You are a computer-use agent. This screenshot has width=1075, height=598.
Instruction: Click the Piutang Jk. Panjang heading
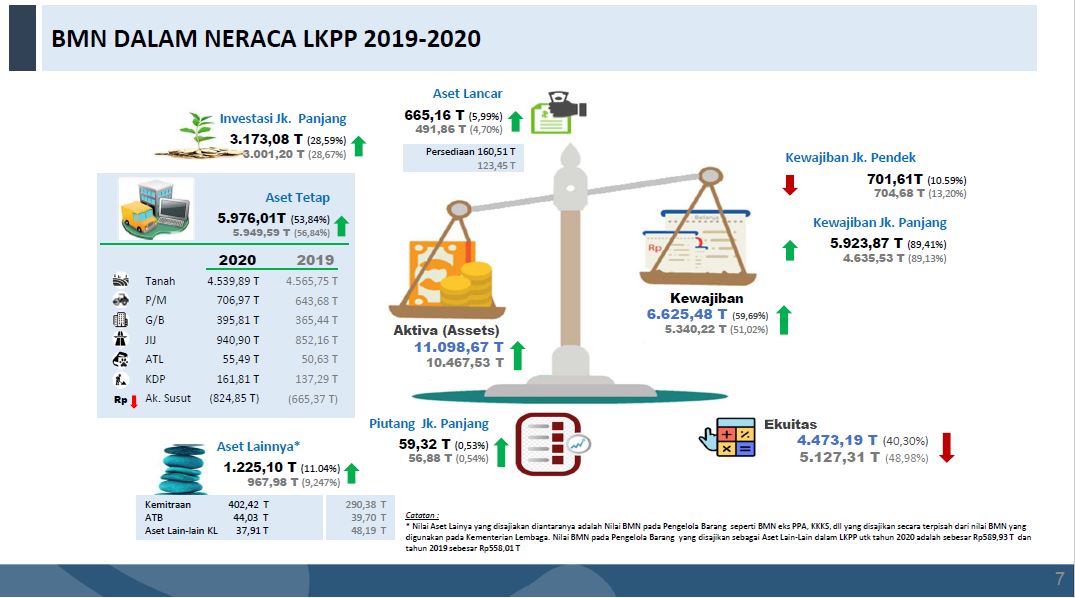(x=429, y=424)
